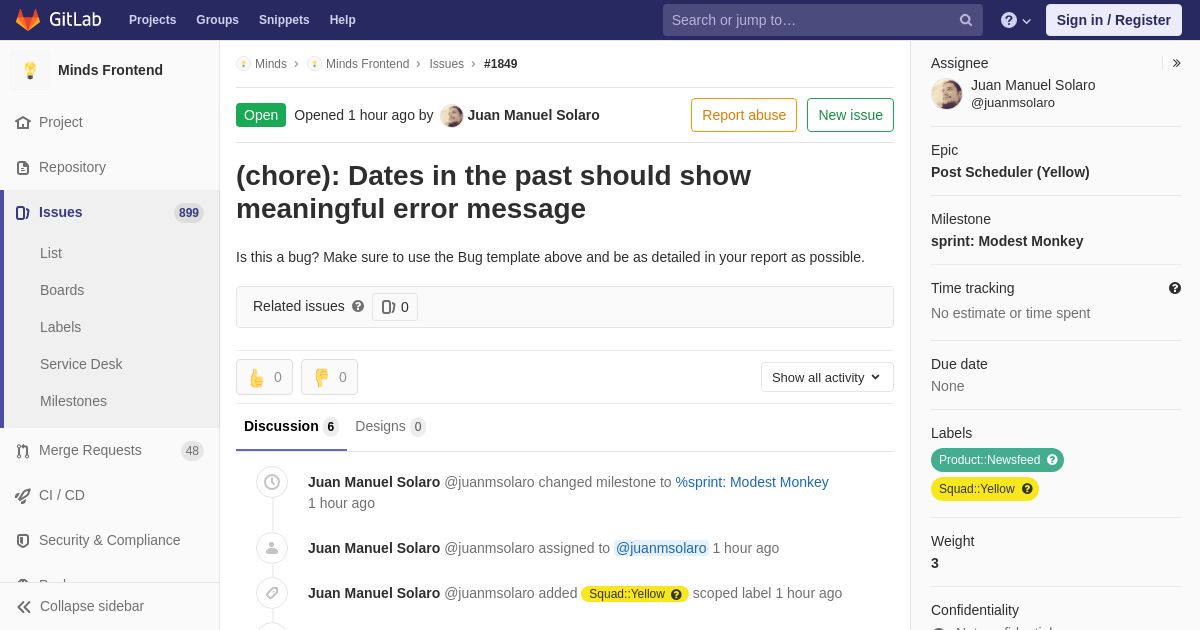Click the Issues icon in the sidebar

pyautogui.click(x=23, y=213)
